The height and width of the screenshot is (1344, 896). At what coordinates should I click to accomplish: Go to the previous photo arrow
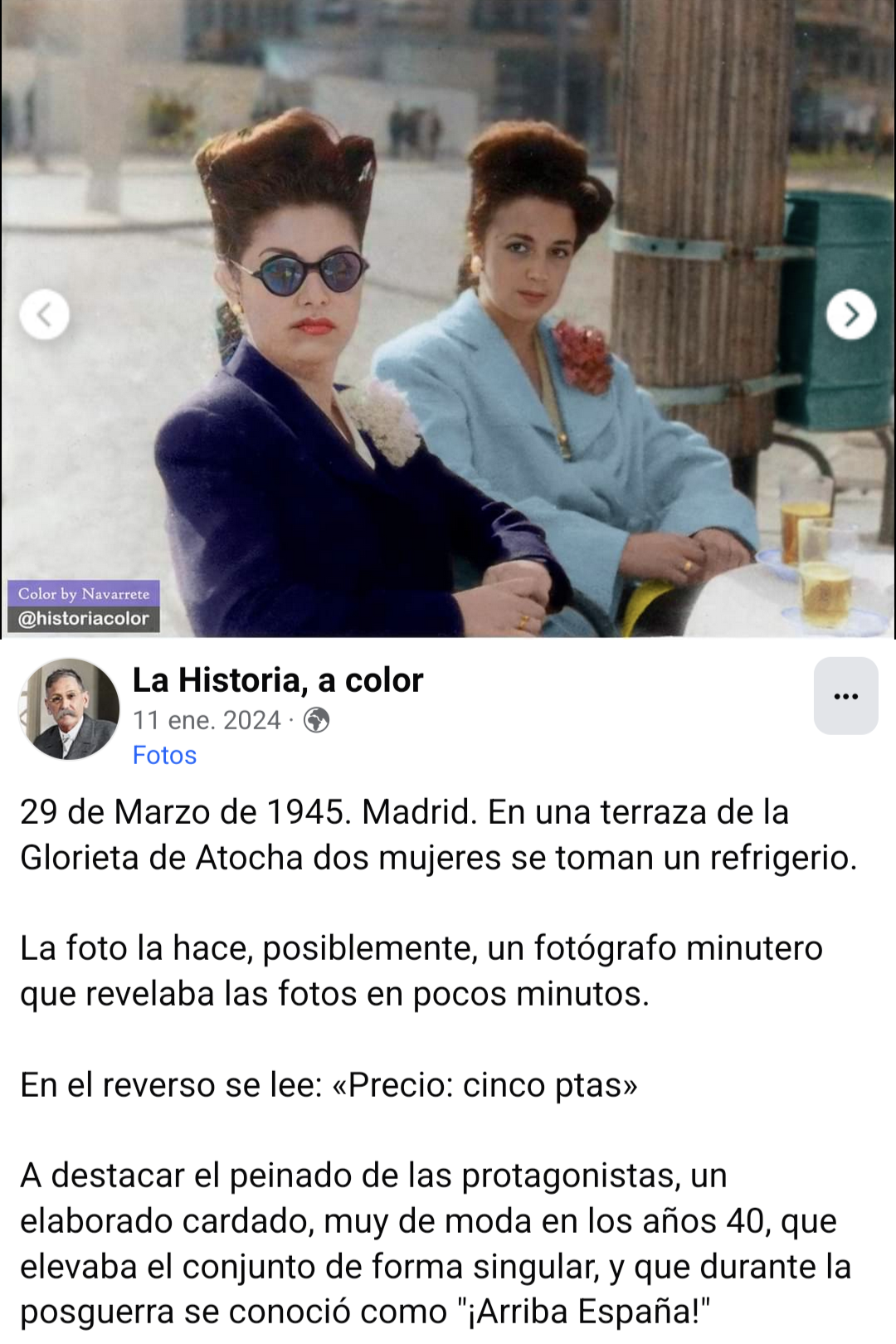click(45, 314)
